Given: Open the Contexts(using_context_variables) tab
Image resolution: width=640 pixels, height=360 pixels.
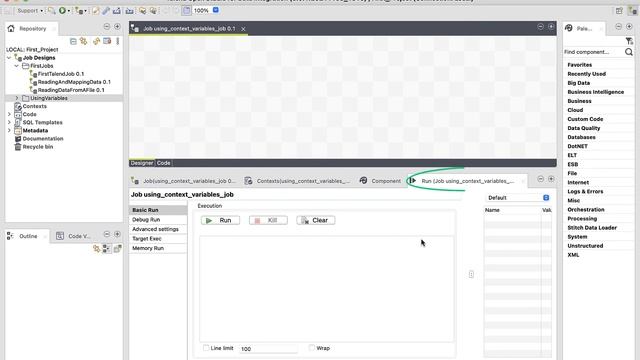Looking at the screenshot, I should [297, 181].
